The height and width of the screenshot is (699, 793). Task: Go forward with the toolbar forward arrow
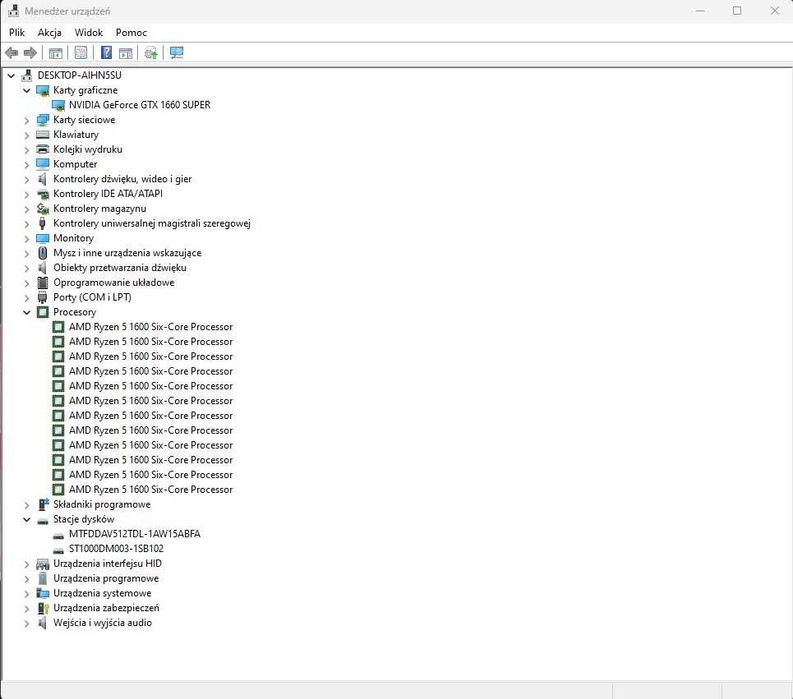click(30, 53)
